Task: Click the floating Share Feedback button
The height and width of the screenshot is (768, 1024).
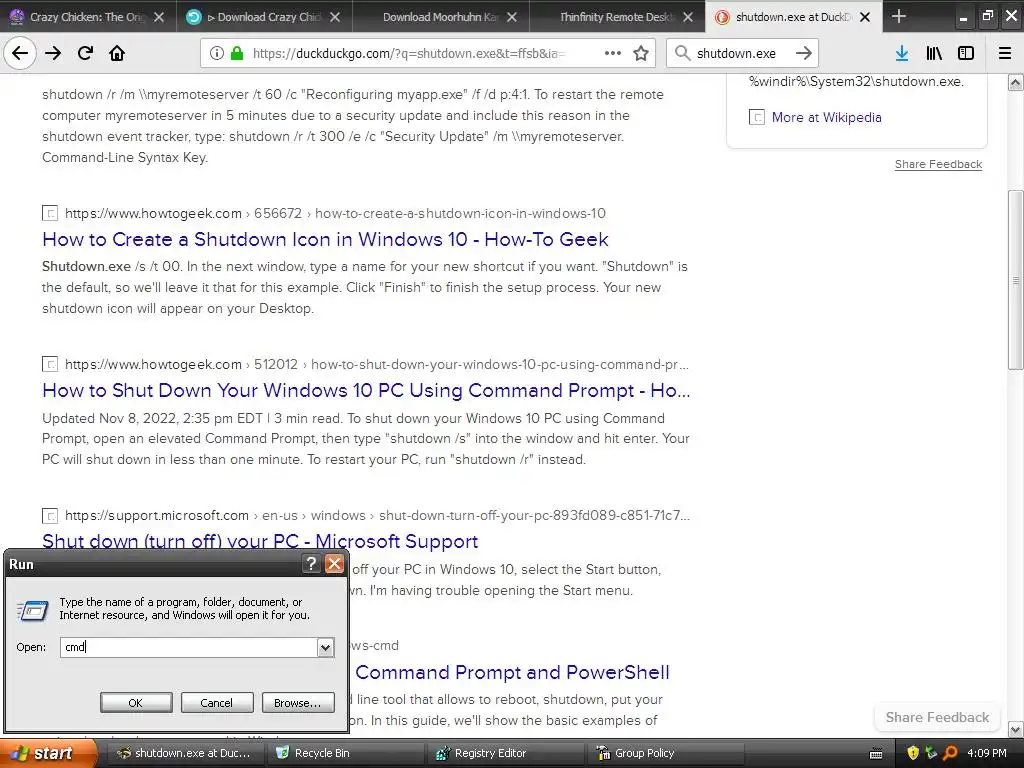Action: coord(937,717)
